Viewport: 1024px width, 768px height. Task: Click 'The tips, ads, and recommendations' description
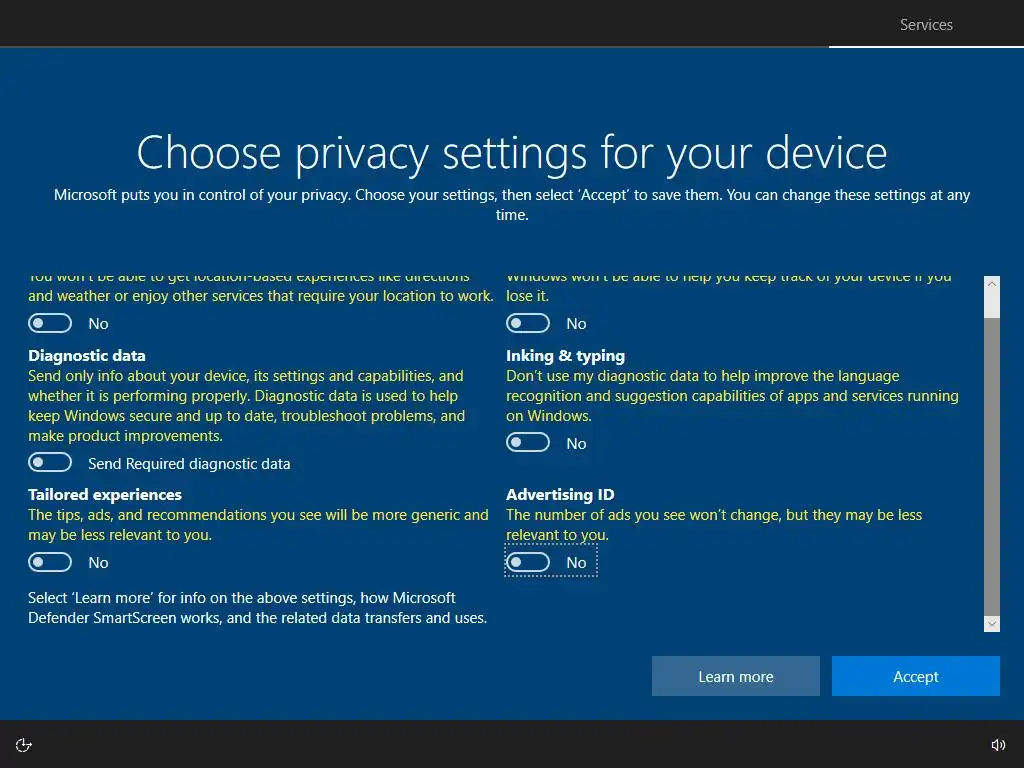click(x=258, y=524)
